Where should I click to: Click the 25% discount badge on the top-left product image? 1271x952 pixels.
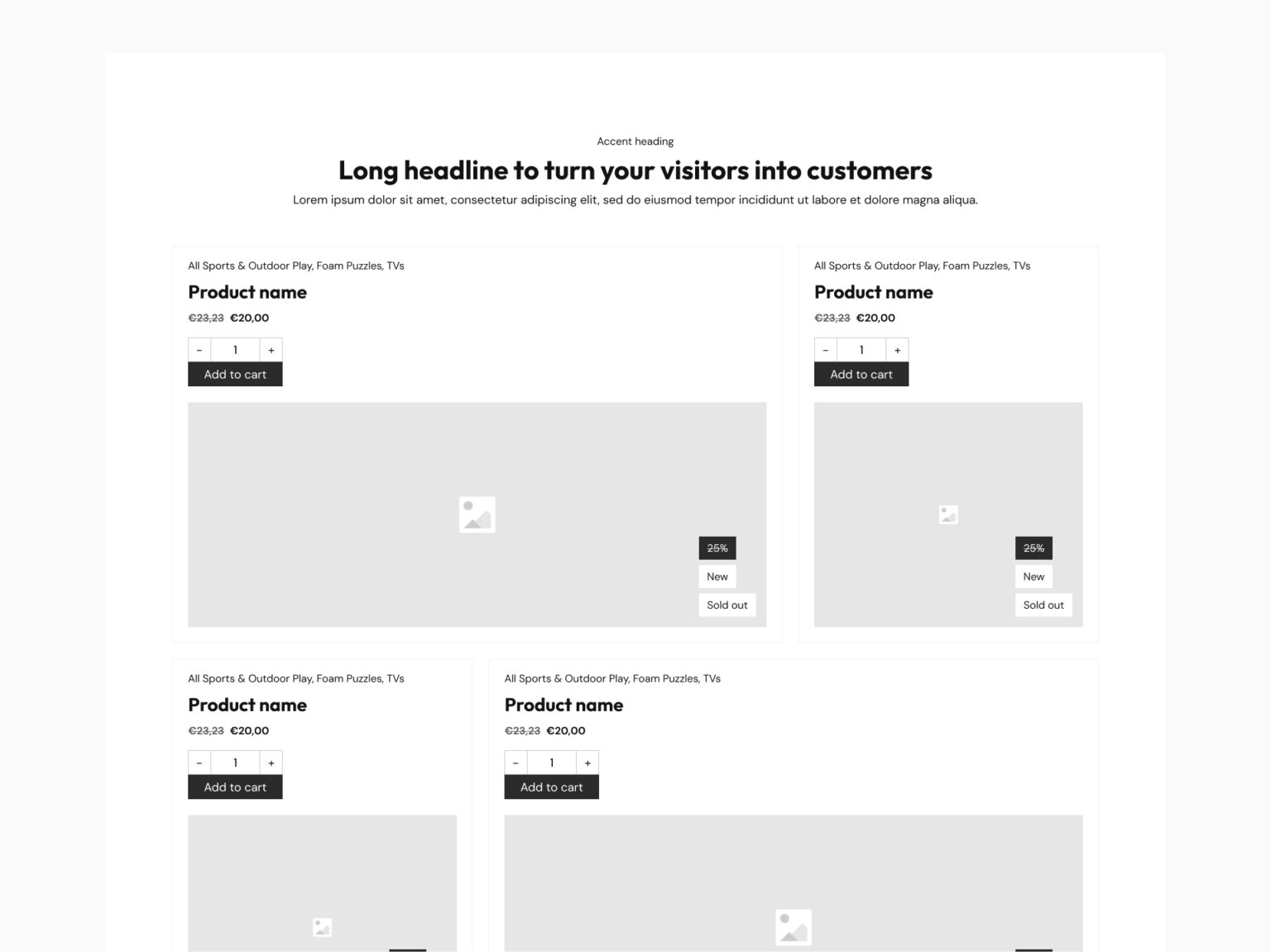tap(717, 548)
